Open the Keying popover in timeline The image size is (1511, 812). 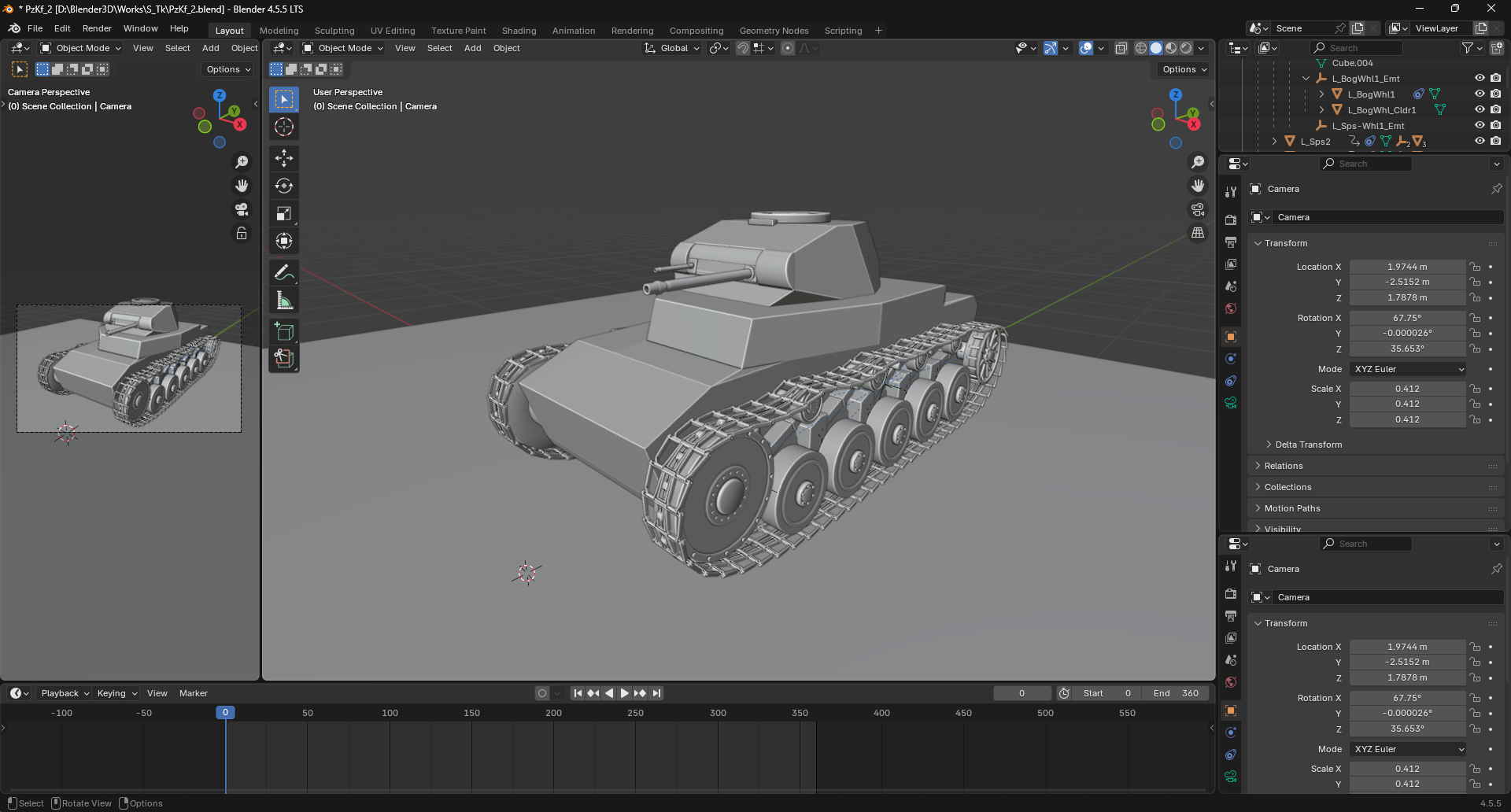[117, 693]
